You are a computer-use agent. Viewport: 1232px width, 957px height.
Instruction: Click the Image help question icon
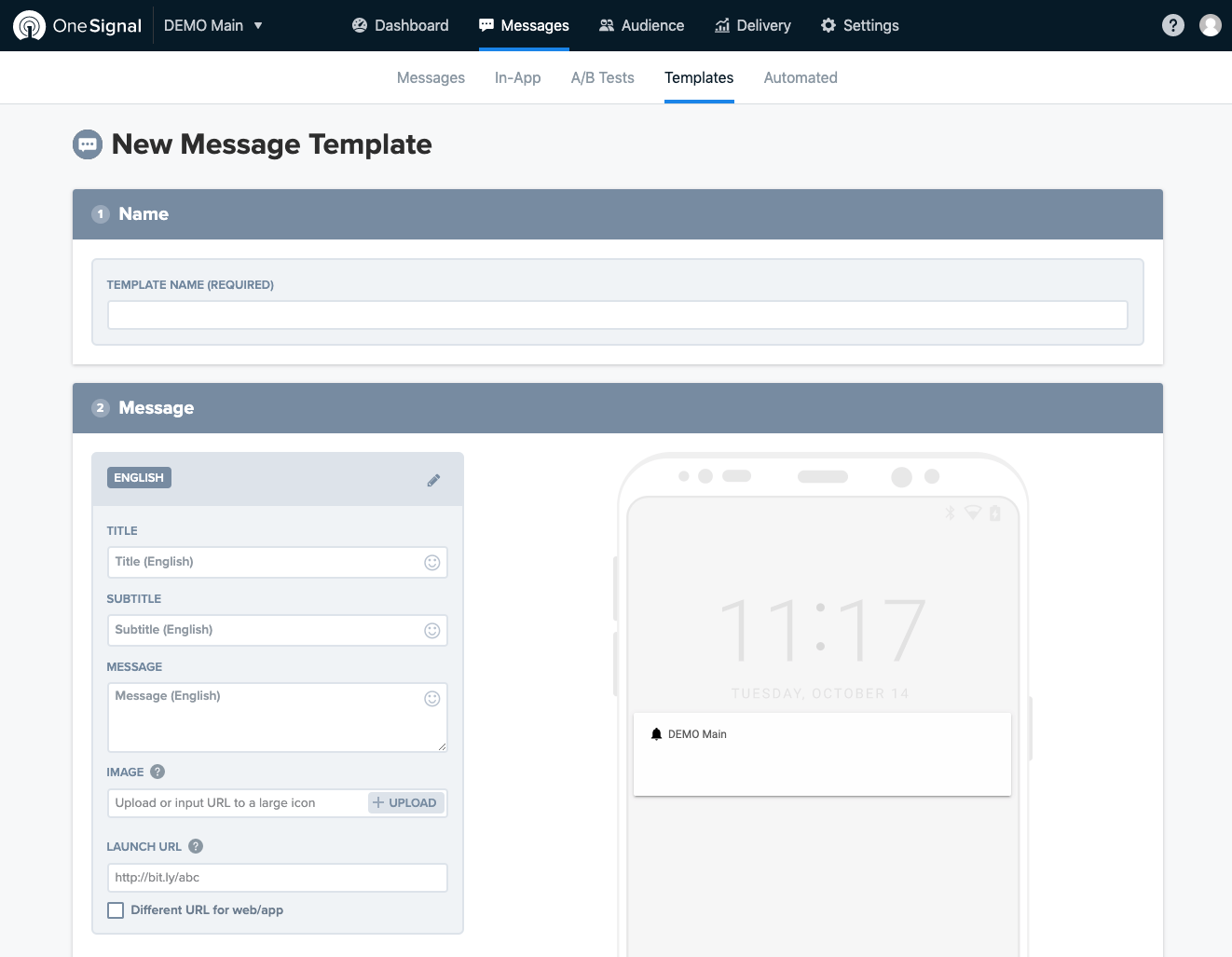157,772
